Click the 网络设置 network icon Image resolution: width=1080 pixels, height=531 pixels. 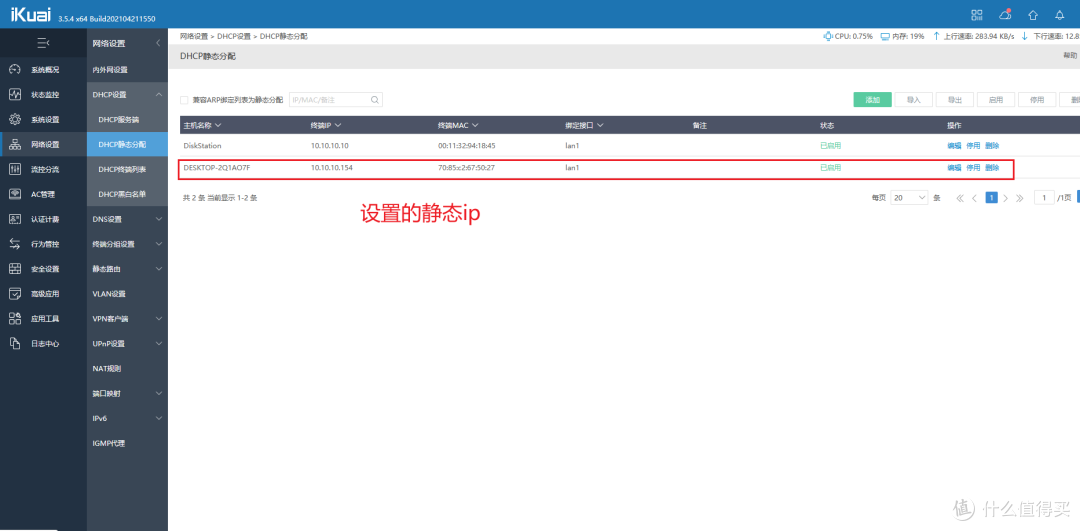(15, 144)
